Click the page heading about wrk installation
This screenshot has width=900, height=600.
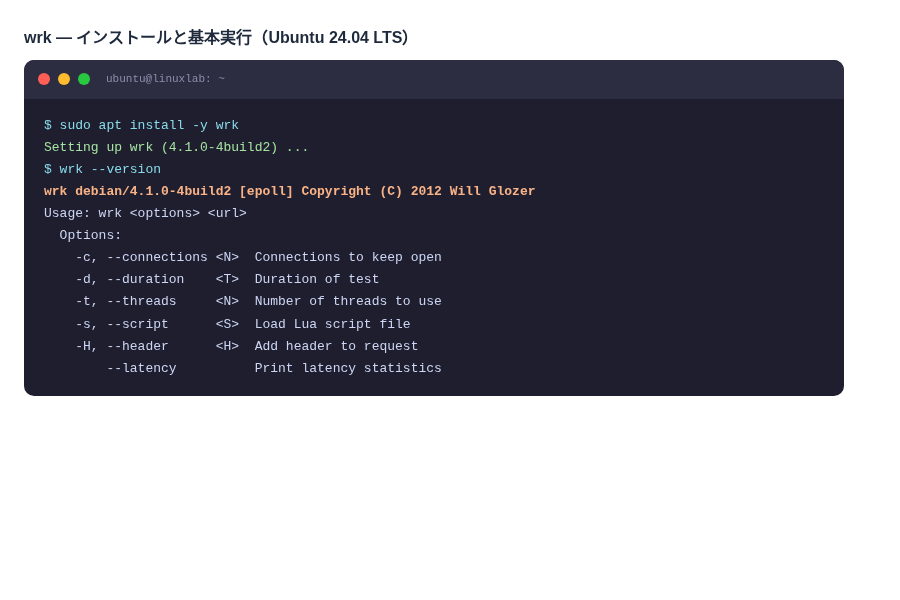click(x=216, y=37)
